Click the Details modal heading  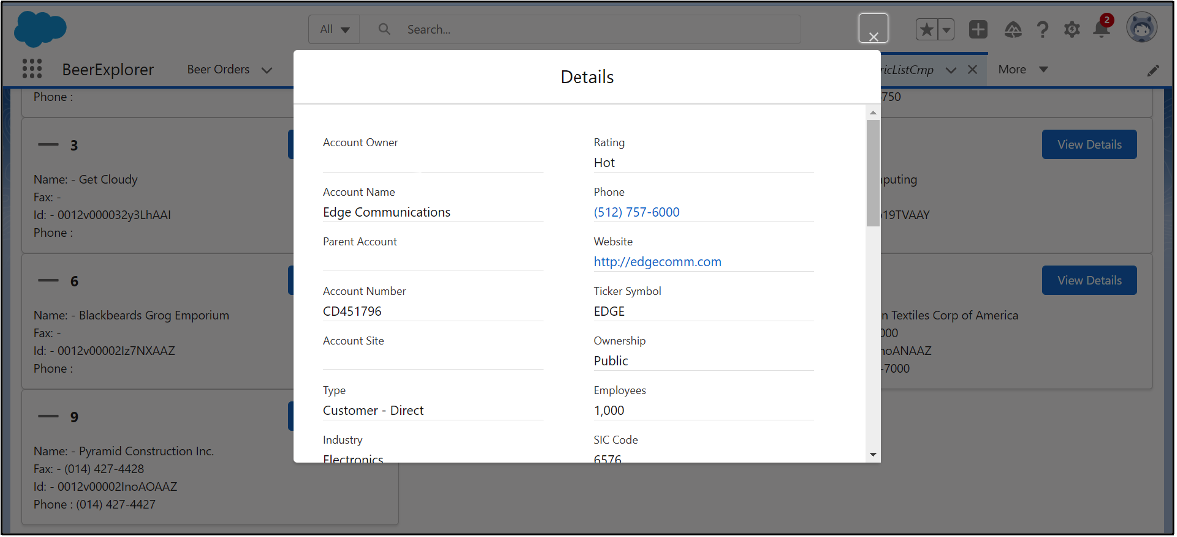tap(587, 77)
